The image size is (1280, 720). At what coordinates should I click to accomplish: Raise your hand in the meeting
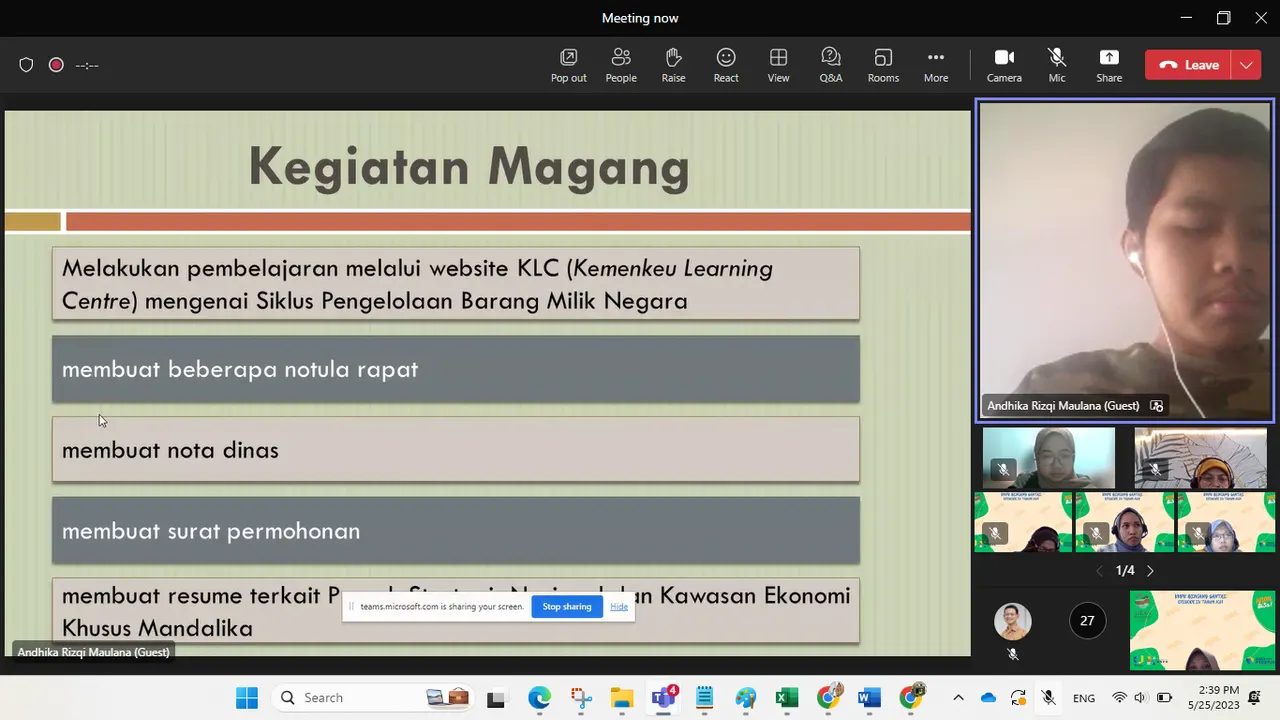[673, 65]
